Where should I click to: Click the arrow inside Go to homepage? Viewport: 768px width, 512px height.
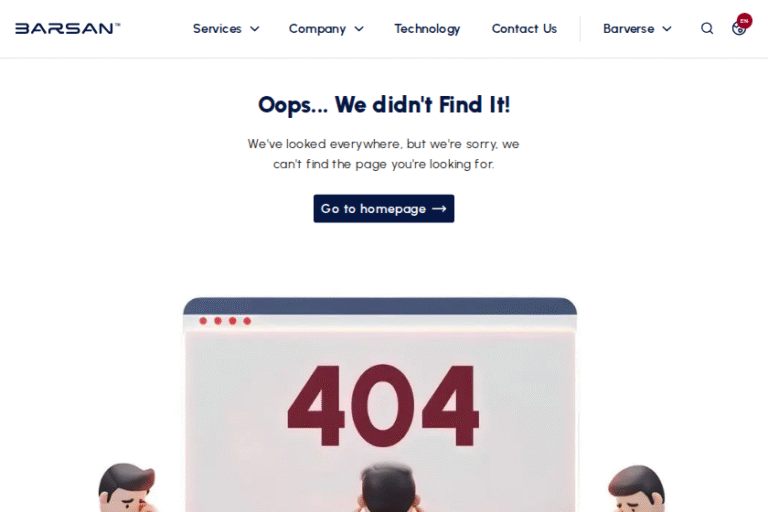coord(439,209)
